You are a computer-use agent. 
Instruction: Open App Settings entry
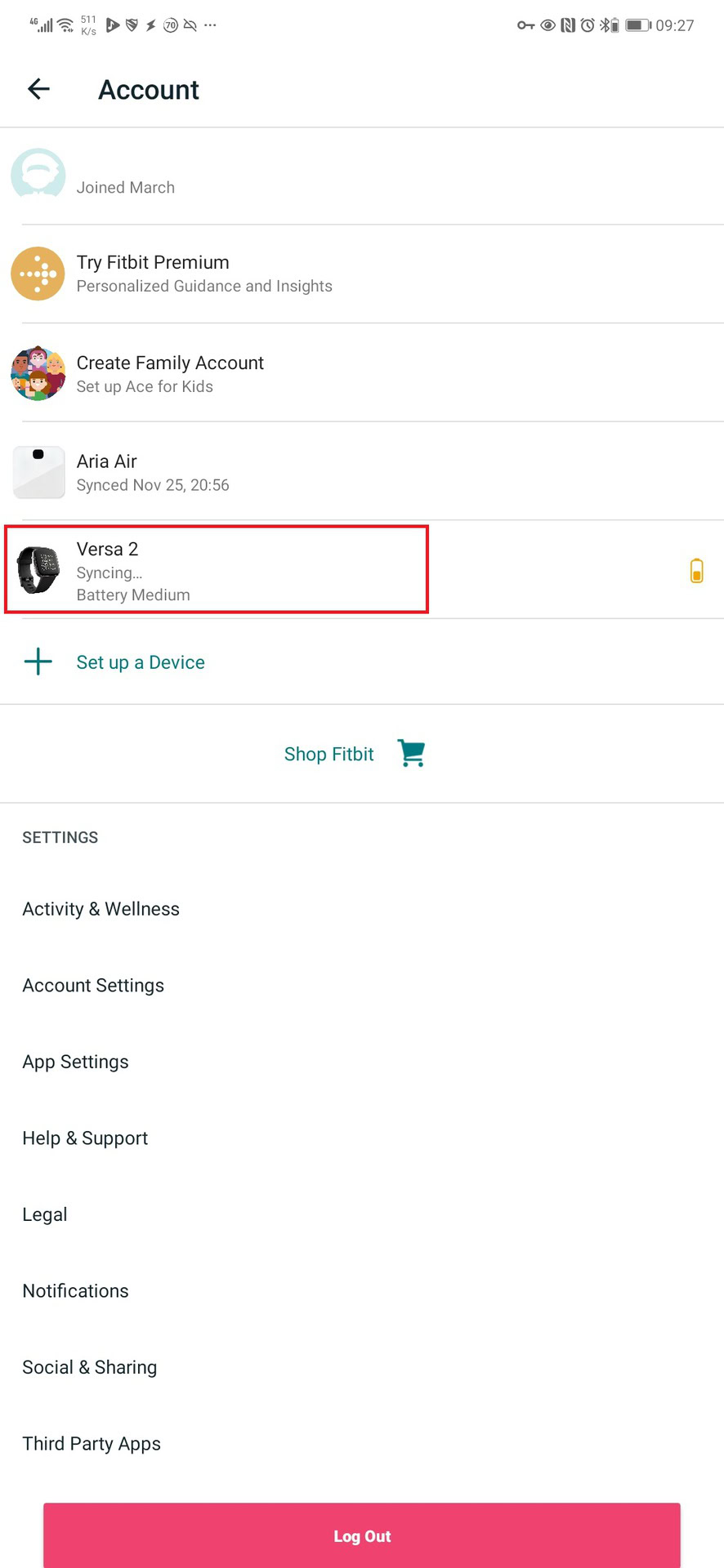point(75,1062)
